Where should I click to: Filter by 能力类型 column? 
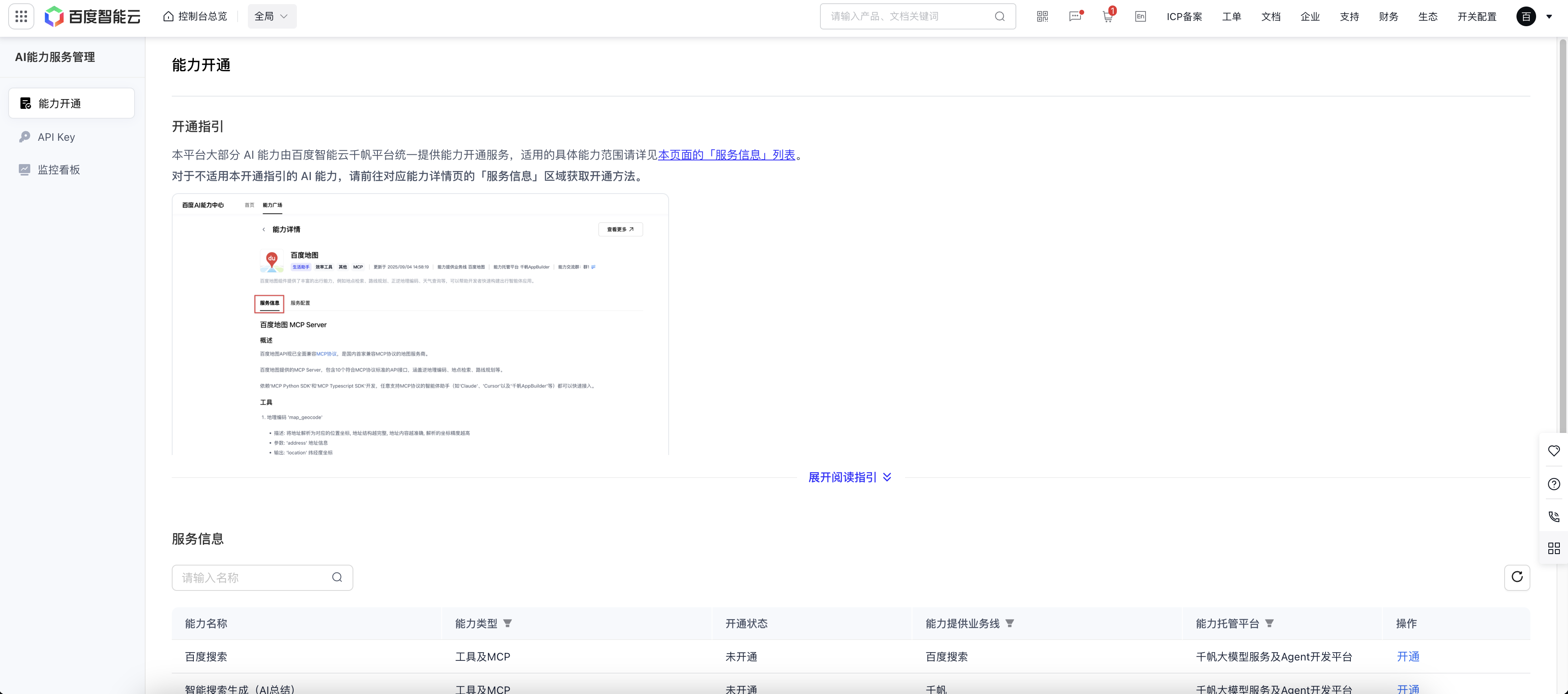pyautogui.click(x=507, y=623)
